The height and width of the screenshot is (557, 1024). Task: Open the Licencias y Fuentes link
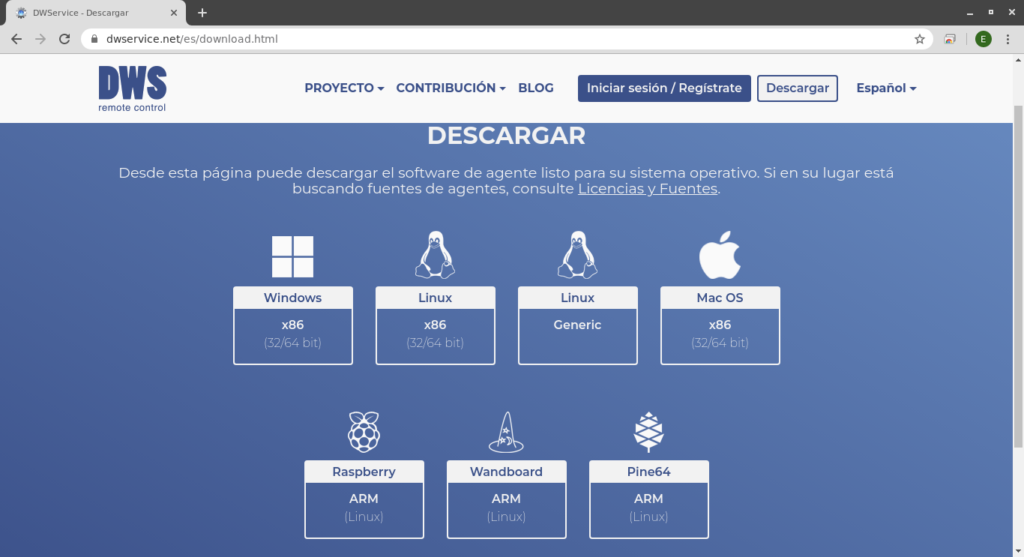pos(647,189)
